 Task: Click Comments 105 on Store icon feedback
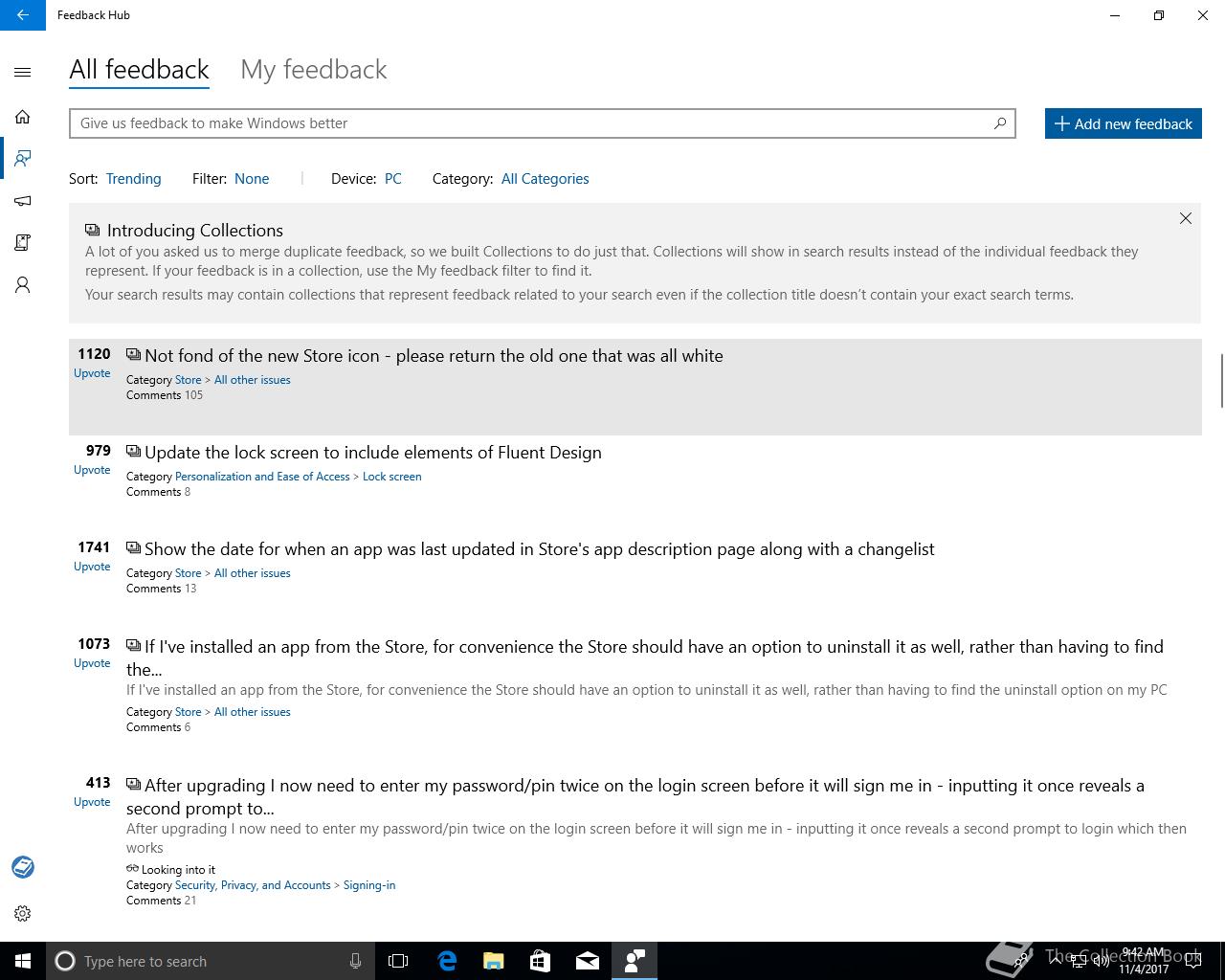[165, 395]
